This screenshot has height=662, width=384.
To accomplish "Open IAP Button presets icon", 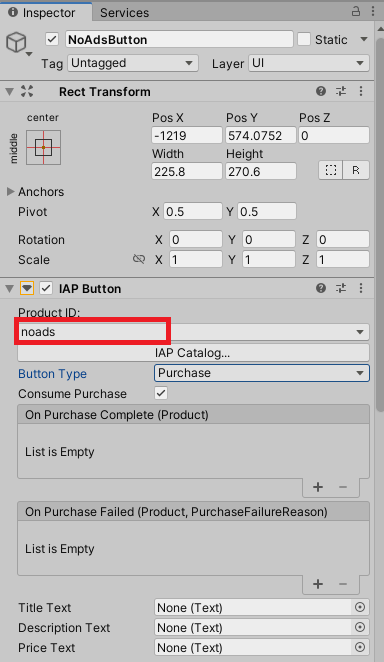I will tap(341, 288).
